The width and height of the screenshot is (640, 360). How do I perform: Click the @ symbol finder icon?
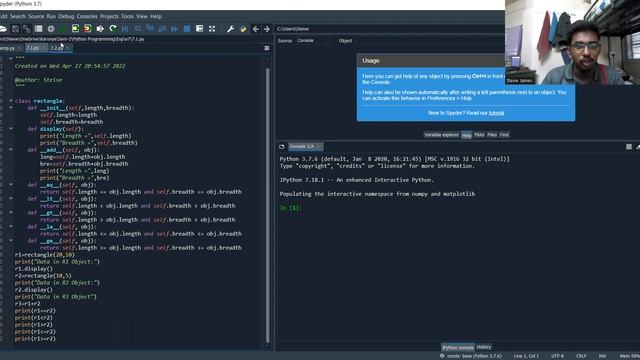pyautogui.click(x=51, y=29)
